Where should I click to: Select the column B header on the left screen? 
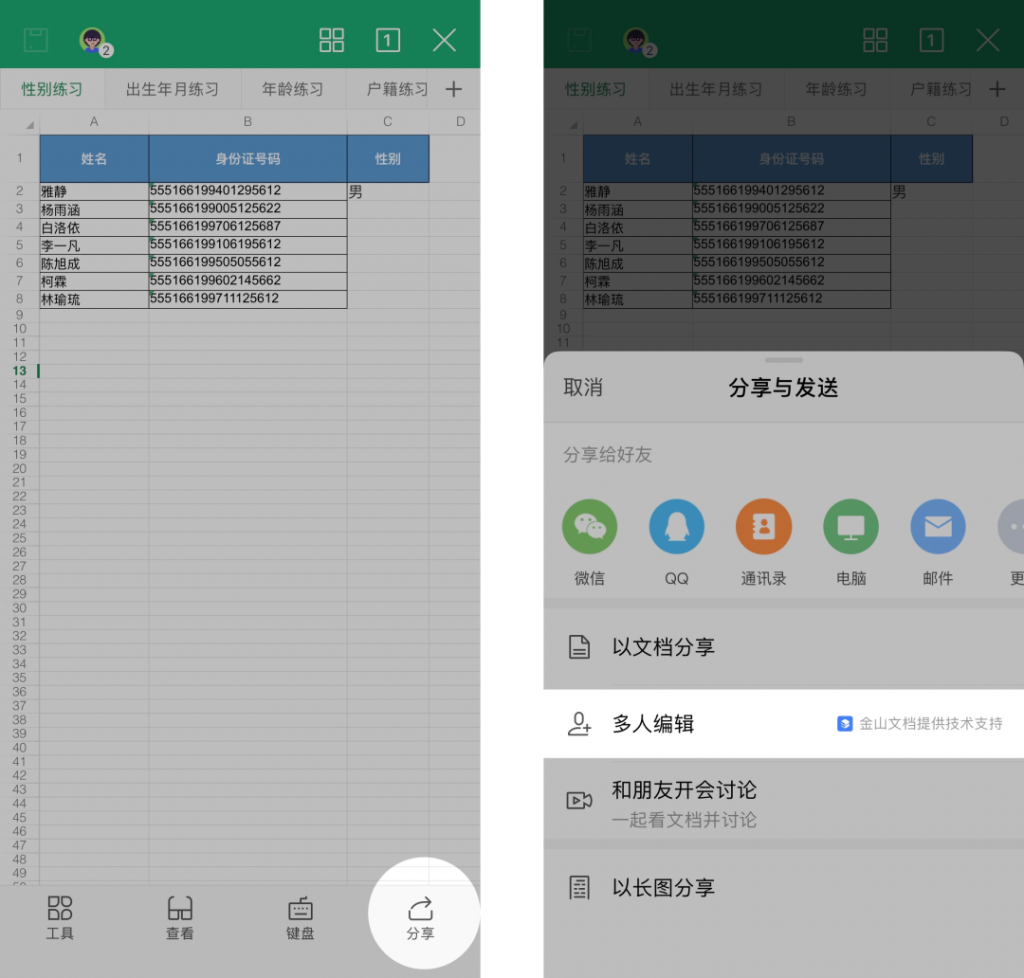(x=248, y=121)
